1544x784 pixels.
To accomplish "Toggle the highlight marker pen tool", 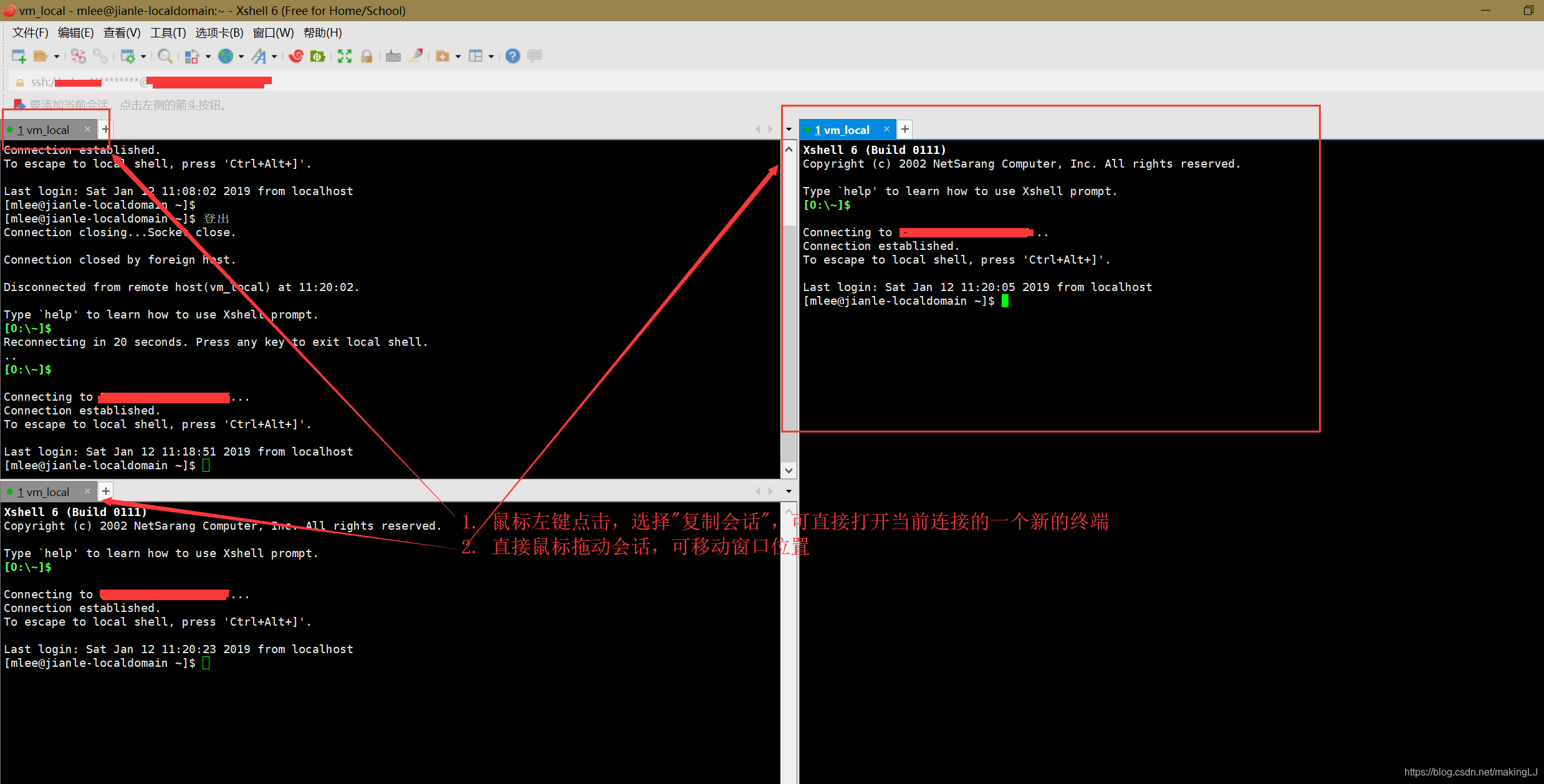I will tap(416, 56).
